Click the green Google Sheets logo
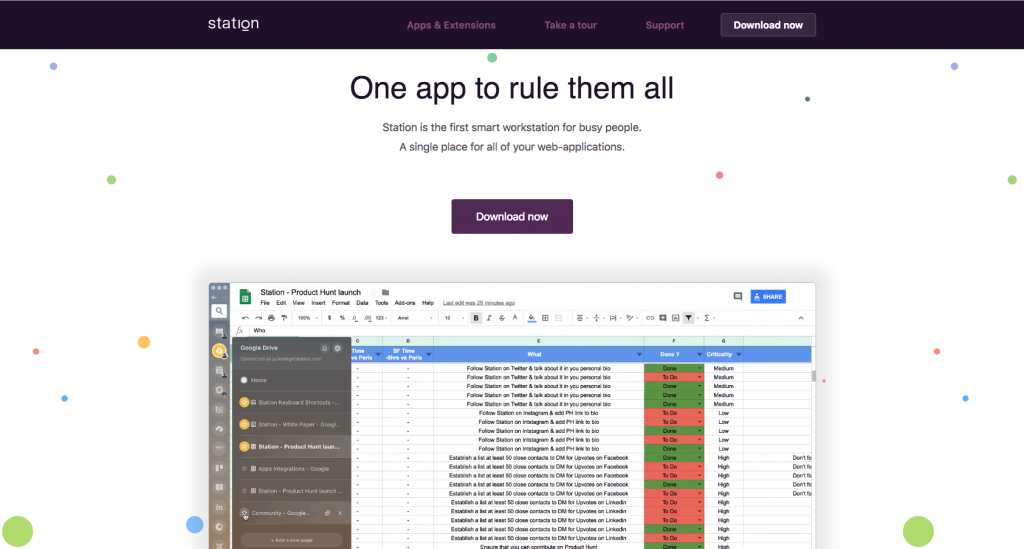This screenshot has height=549, width=1024. click(245, 297)
